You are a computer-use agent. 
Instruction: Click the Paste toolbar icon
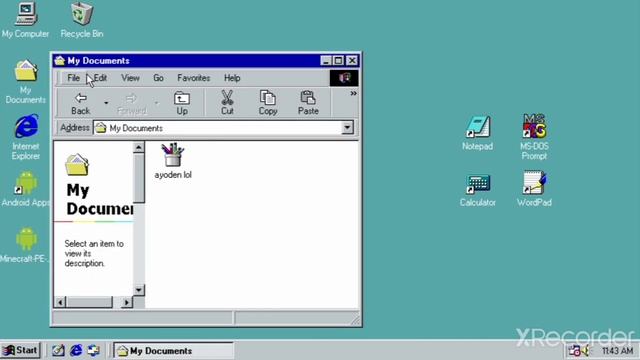coord(308,104)
